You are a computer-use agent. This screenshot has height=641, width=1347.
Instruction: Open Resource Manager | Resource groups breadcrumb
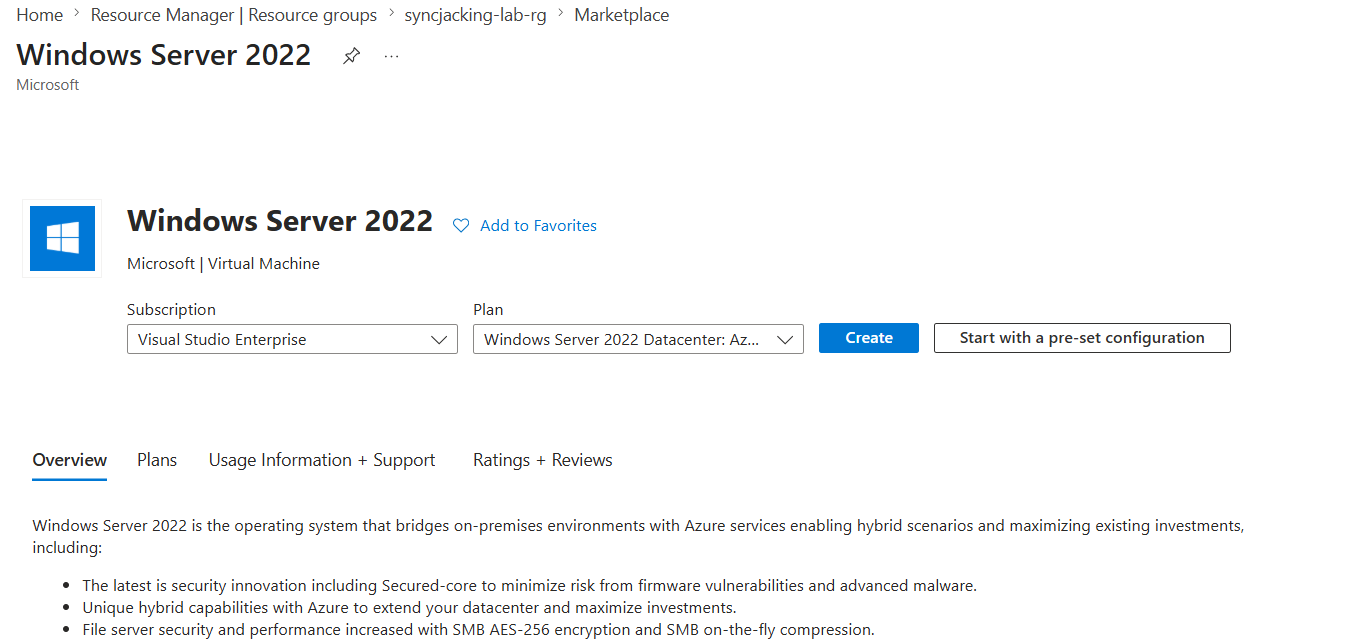click(234, 15)
